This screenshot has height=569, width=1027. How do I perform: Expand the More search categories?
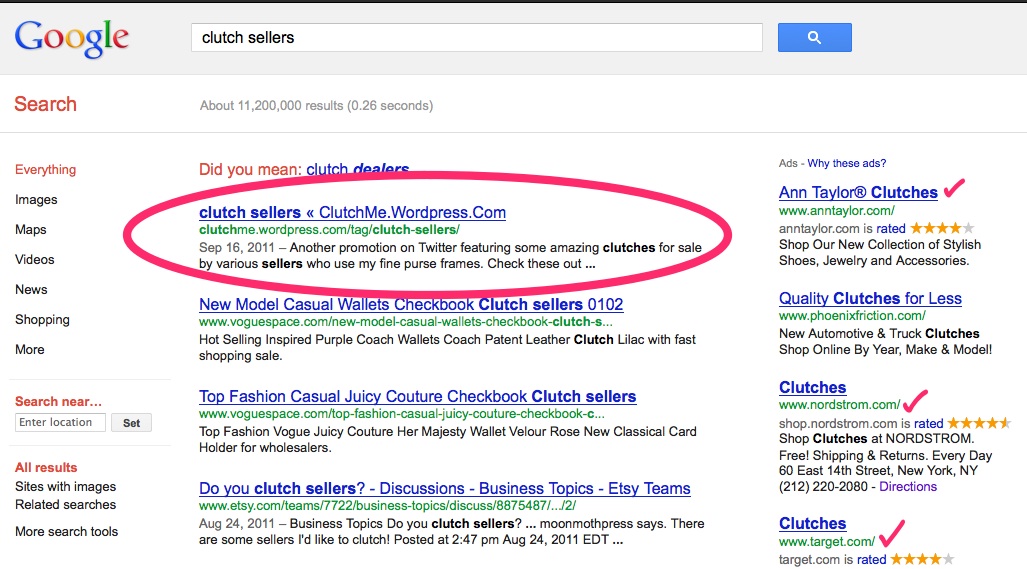tap(30, 350)
